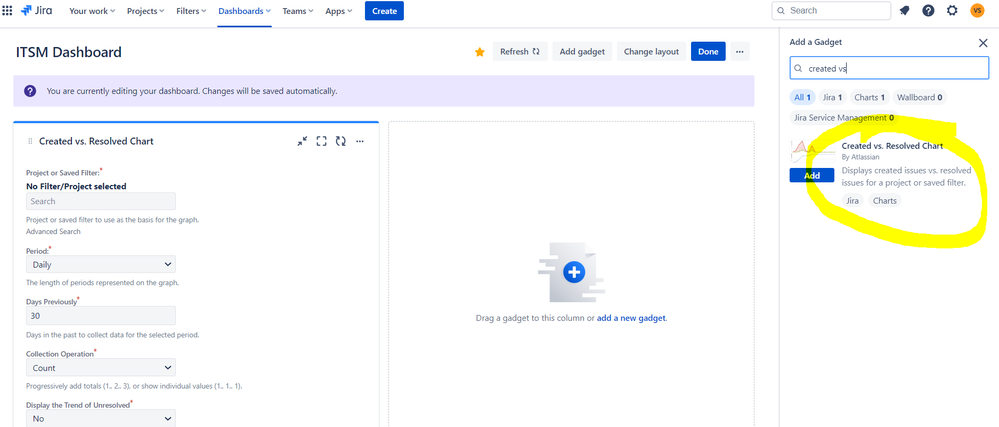Open the Apps menu
Screen dimensions: 999x427
click(x=339, y=11)
